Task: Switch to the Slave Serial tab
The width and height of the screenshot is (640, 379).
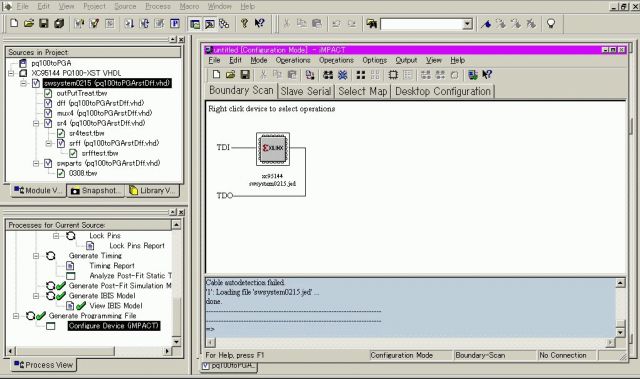Action: click(306, 91)
